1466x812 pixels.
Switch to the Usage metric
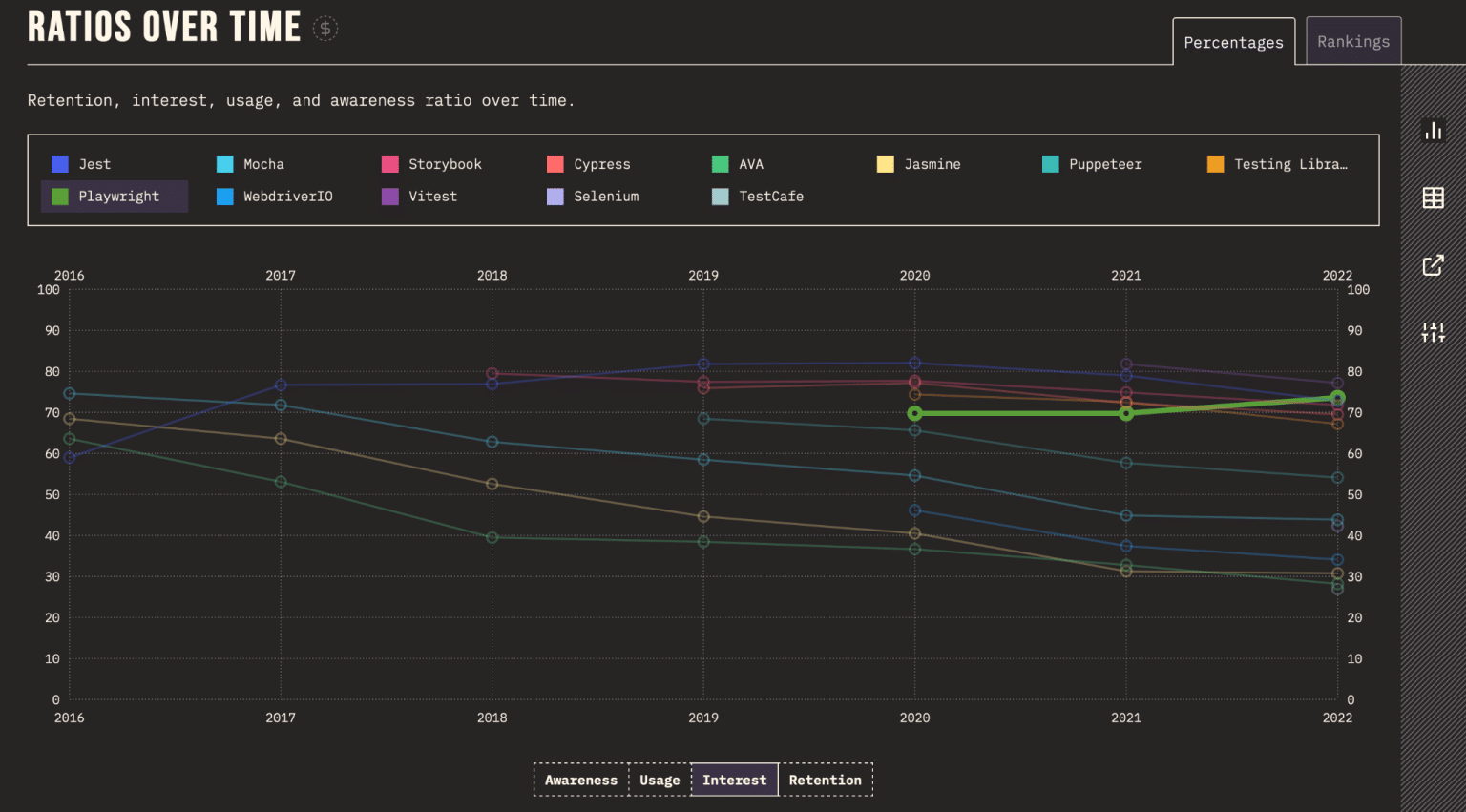(x=660, y=780)
